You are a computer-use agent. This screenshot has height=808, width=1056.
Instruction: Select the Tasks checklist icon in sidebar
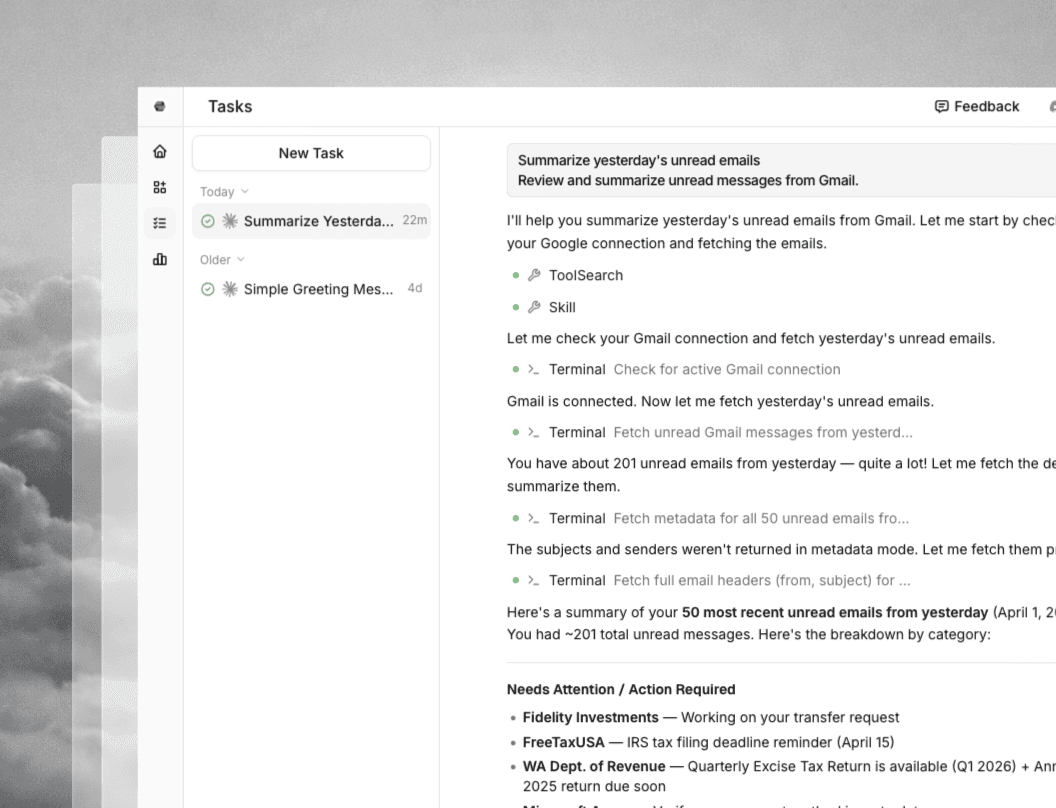160,223
